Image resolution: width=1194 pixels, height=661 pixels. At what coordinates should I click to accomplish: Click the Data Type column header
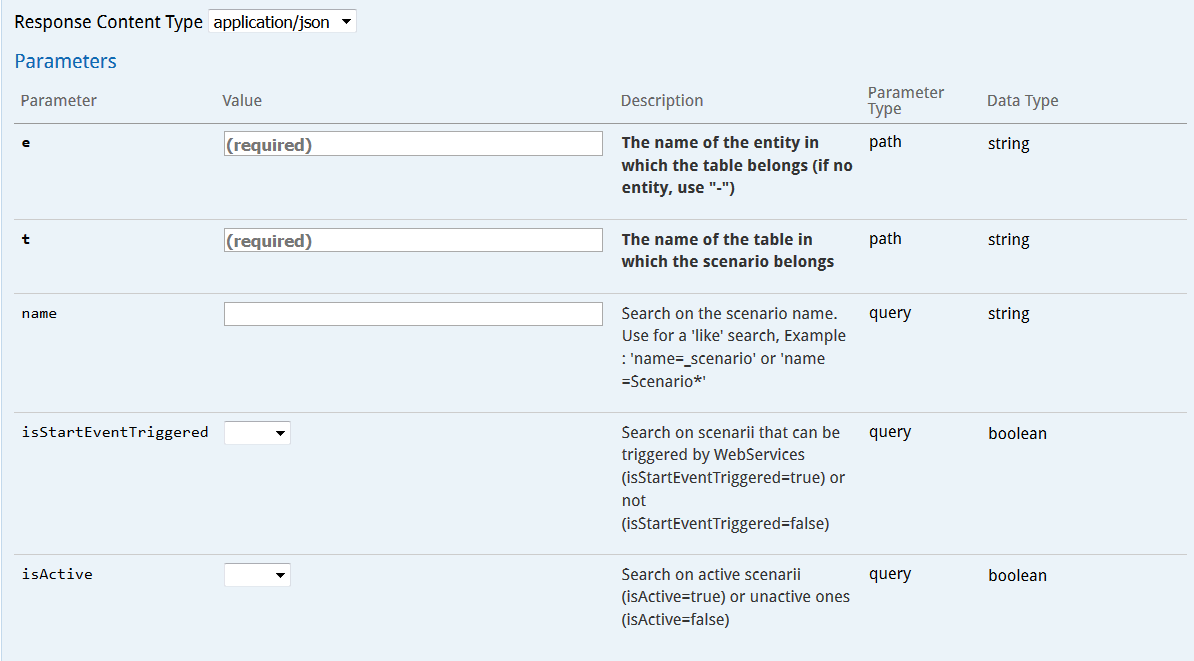coord(1022,100)
